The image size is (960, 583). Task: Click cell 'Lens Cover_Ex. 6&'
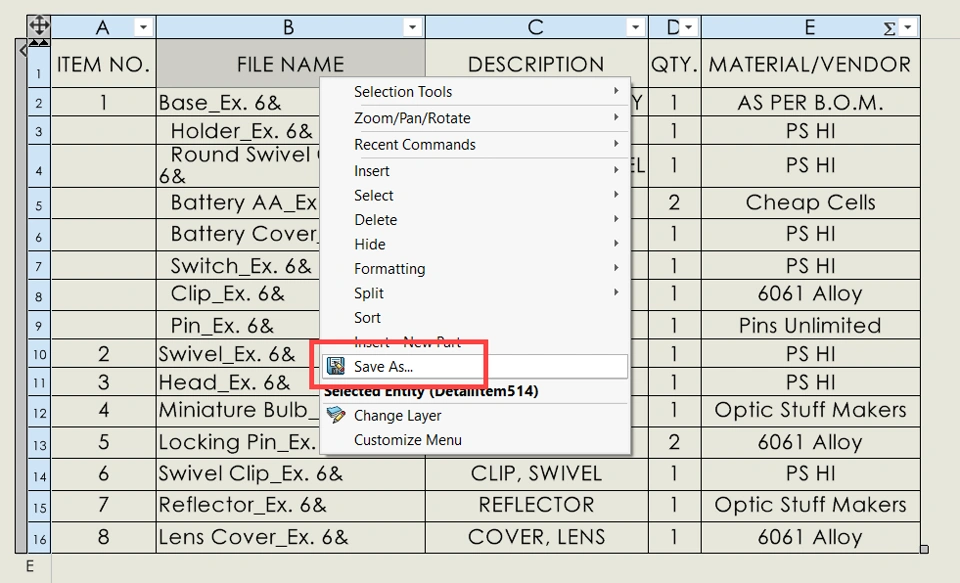[291, 537]
